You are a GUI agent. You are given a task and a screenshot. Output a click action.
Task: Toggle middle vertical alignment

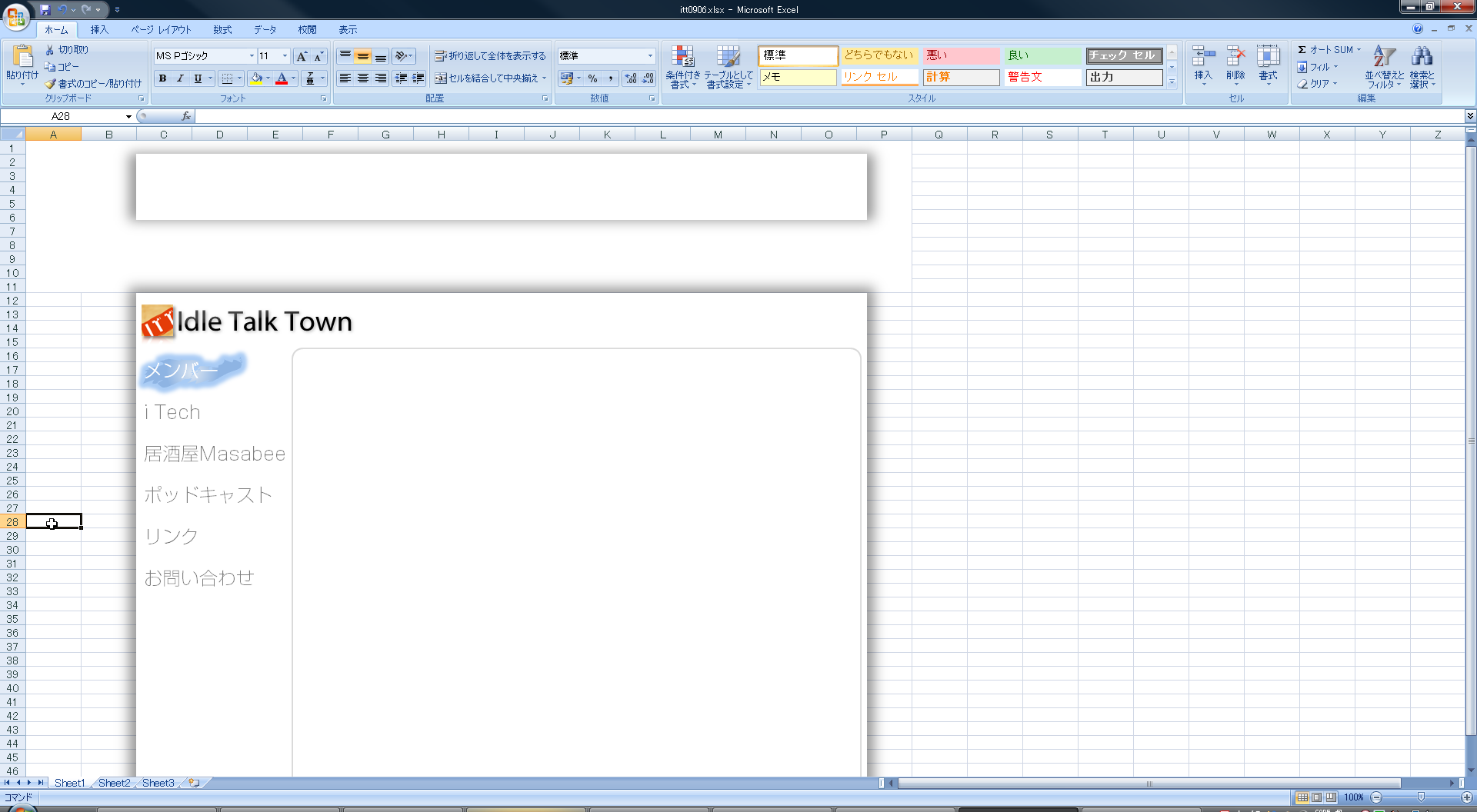pos(363,56)
